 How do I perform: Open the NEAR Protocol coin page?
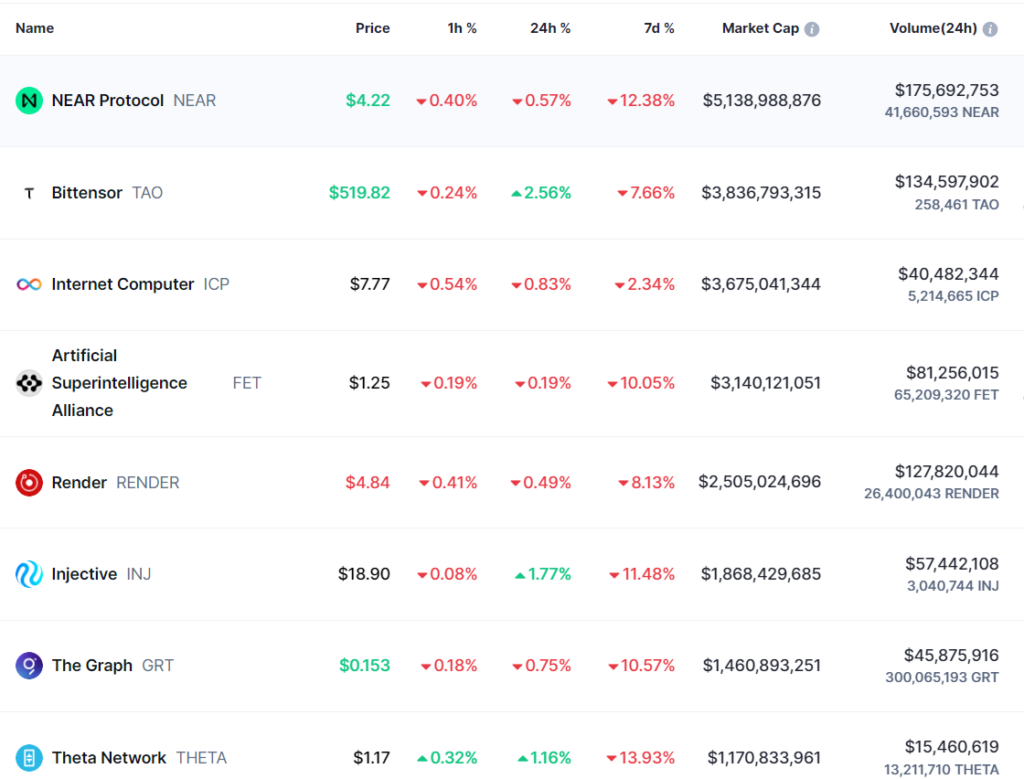coord(108,101)
